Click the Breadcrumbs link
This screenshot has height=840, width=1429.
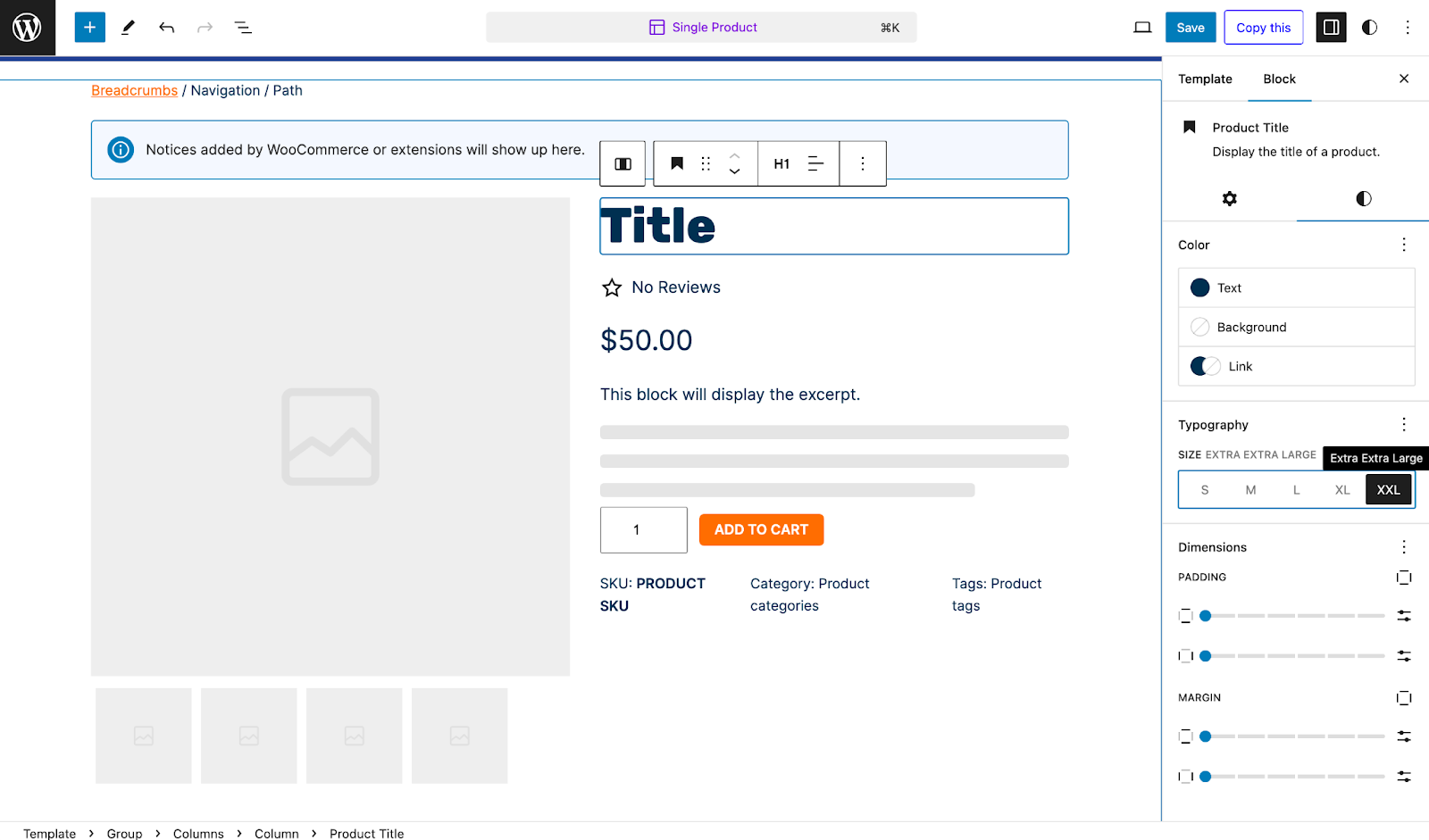click(x=134, y=90)
